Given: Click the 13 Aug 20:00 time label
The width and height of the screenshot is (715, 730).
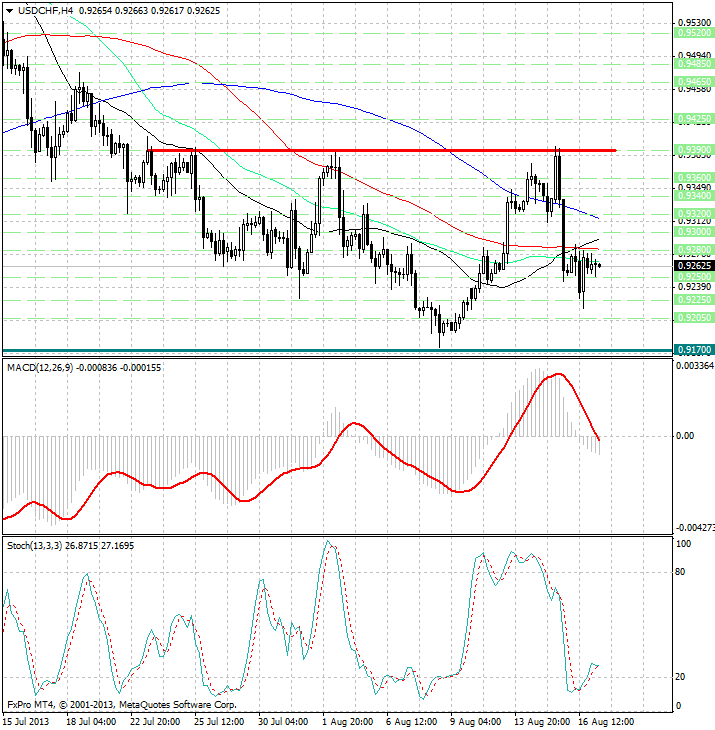Looking at the screenshot, I should click(542, 722).
